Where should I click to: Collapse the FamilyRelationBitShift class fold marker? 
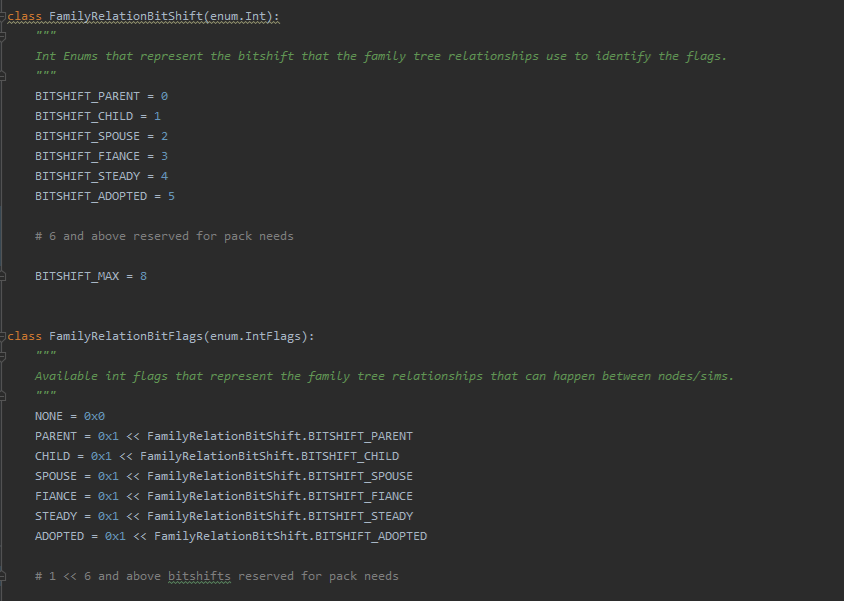pos(4,16)
